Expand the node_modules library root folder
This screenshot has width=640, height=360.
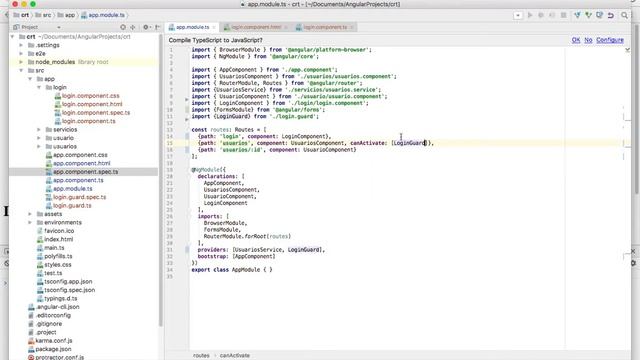[x=21, y=62]
